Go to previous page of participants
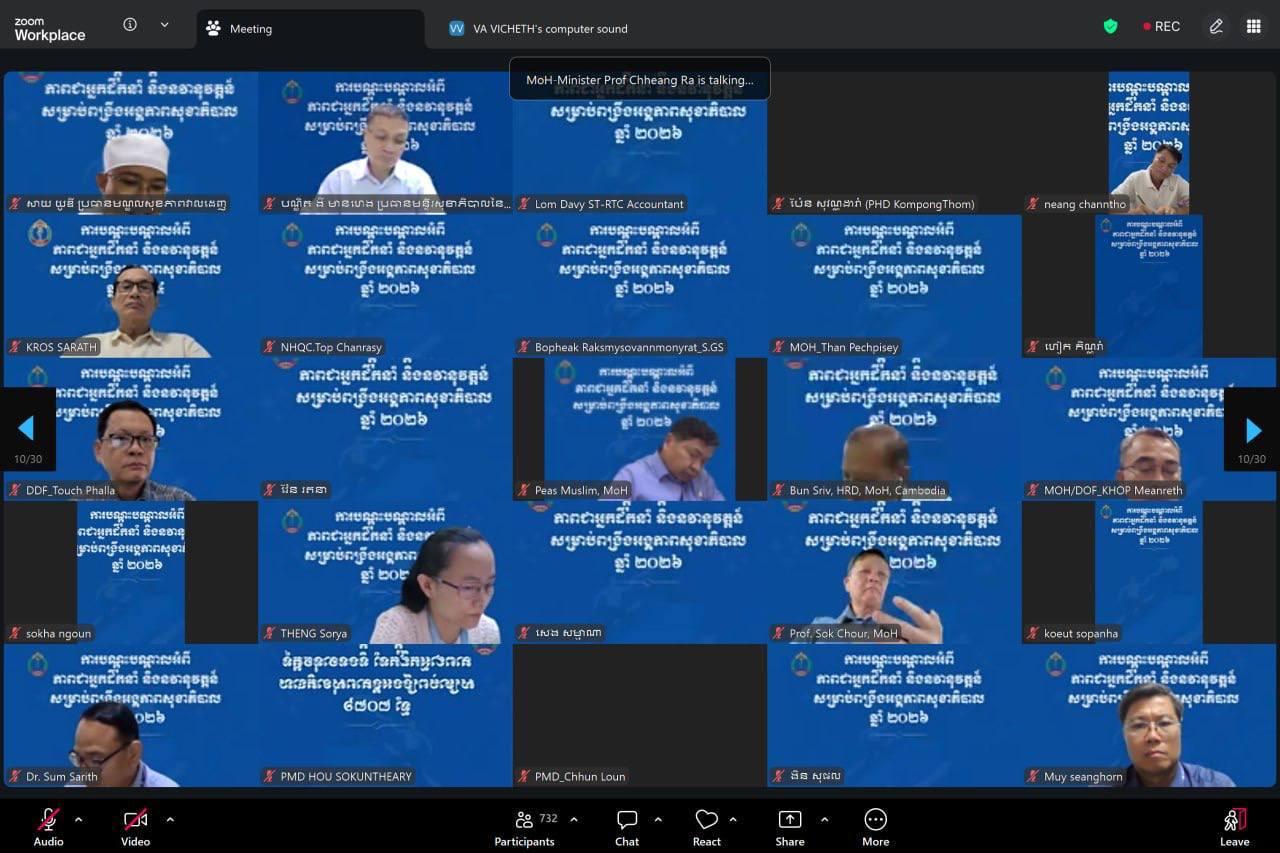Screen dimensions: 1280x853 (x=27, y=429)
